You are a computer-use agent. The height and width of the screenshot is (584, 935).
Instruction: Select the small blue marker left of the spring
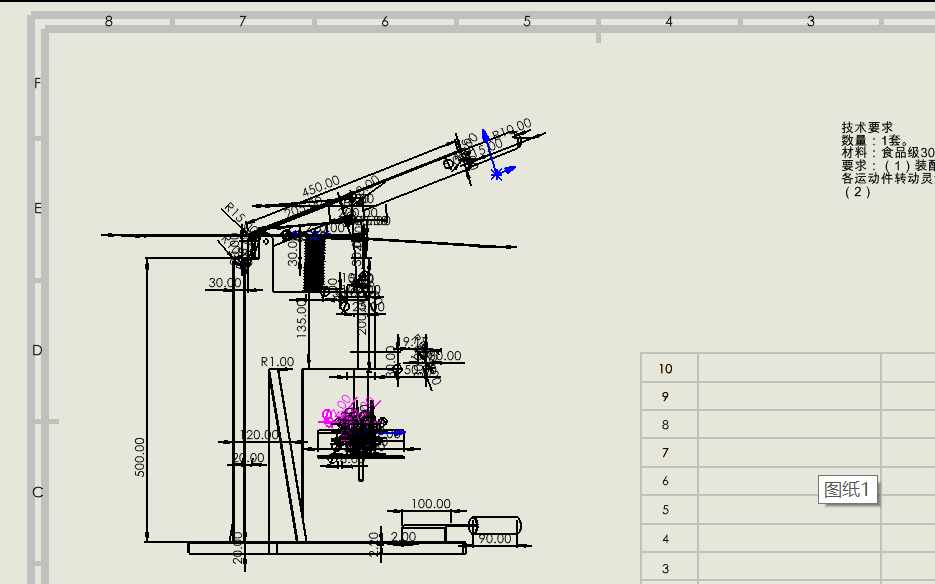click(x=293, y=233)
